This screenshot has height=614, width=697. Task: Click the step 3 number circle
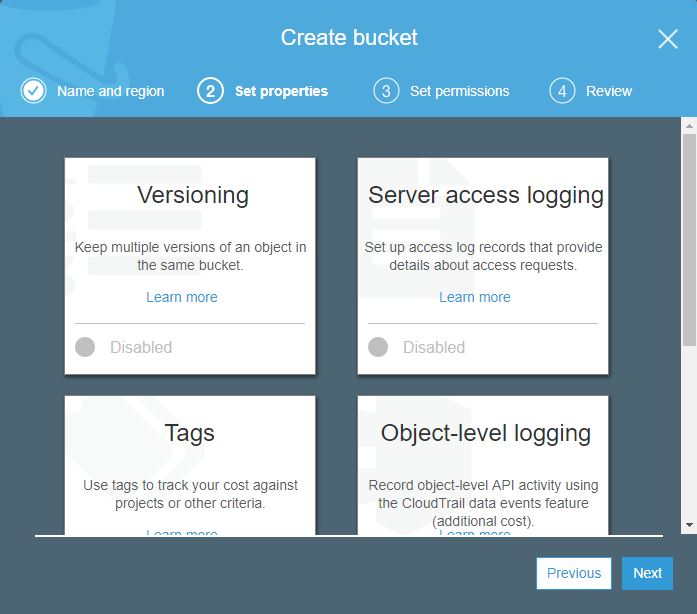coord(386,91)
